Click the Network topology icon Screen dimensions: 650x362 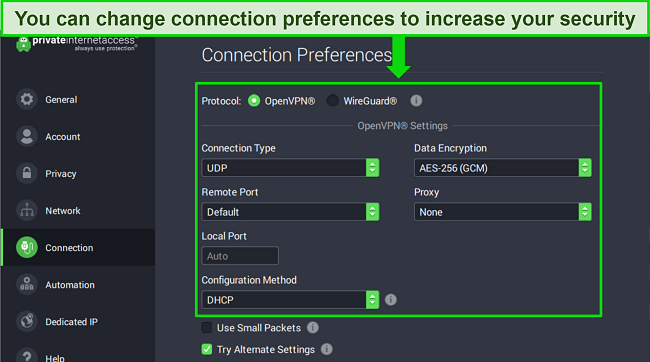point(27,210)
